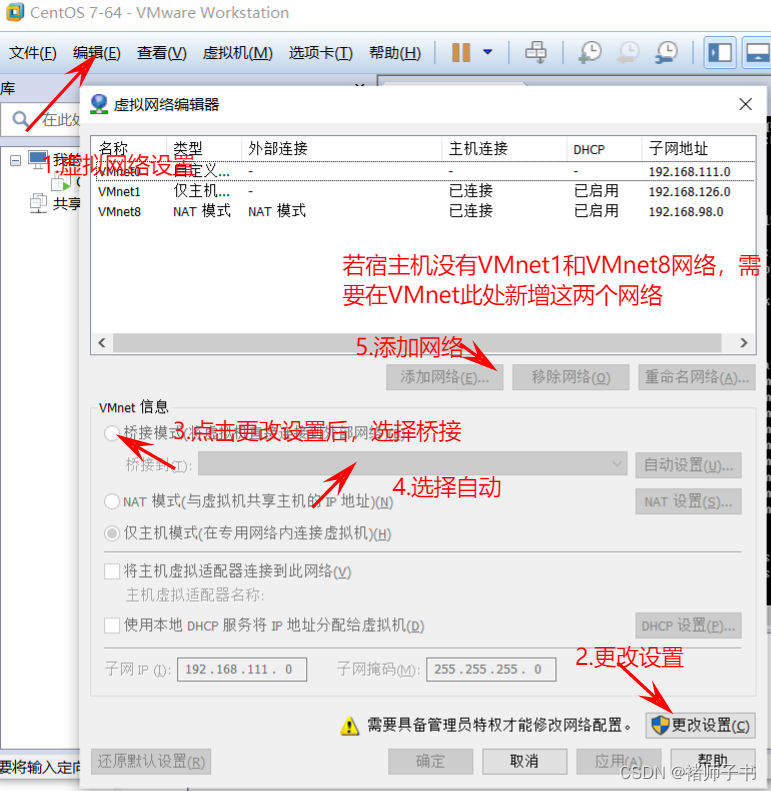Open the 桥接到 adapter dropdown
This screenshot has width=771, height=791.
pos(412,464)
